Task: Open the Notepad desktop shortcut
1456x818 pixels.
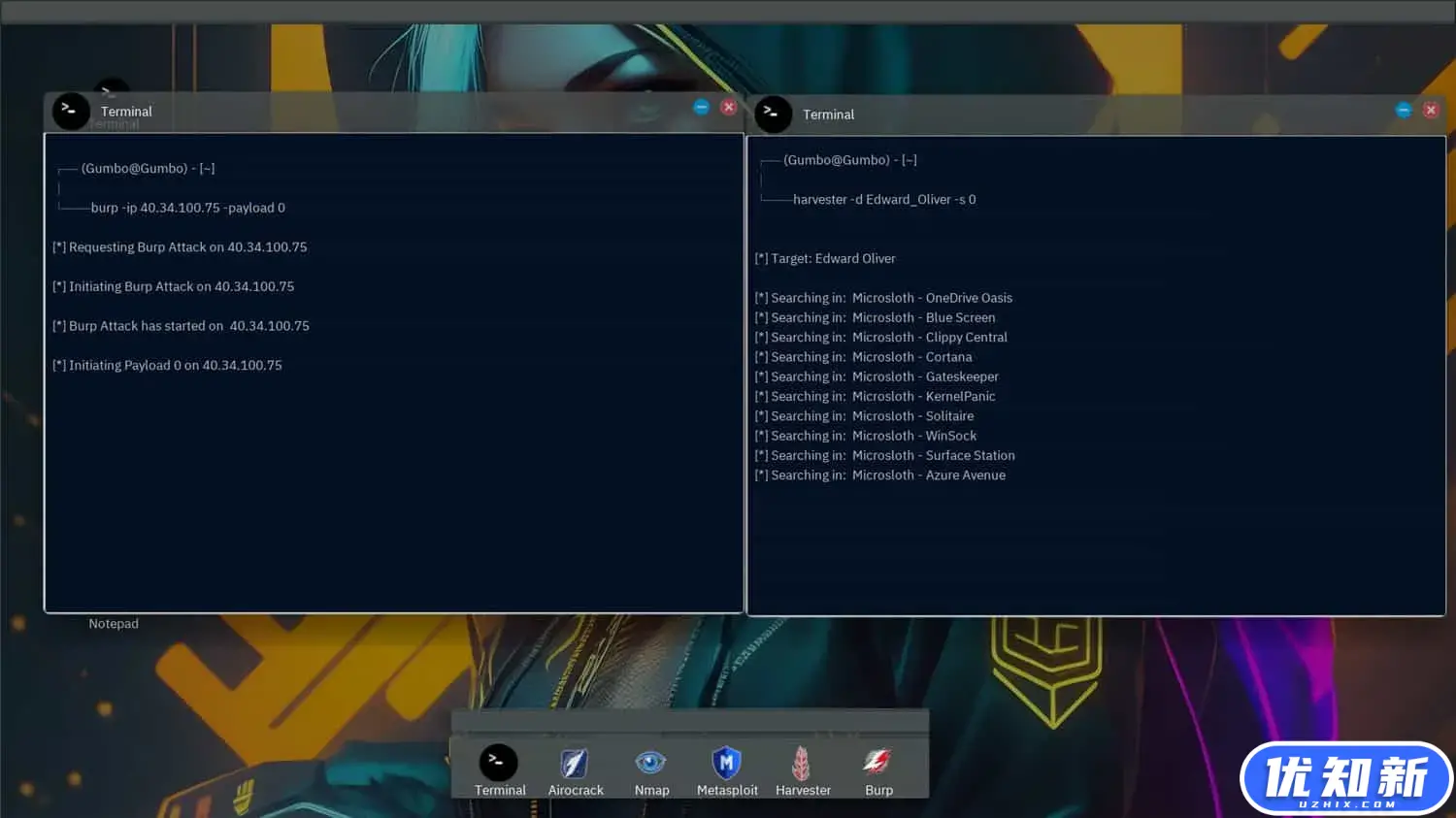Action: coord(114,624)
